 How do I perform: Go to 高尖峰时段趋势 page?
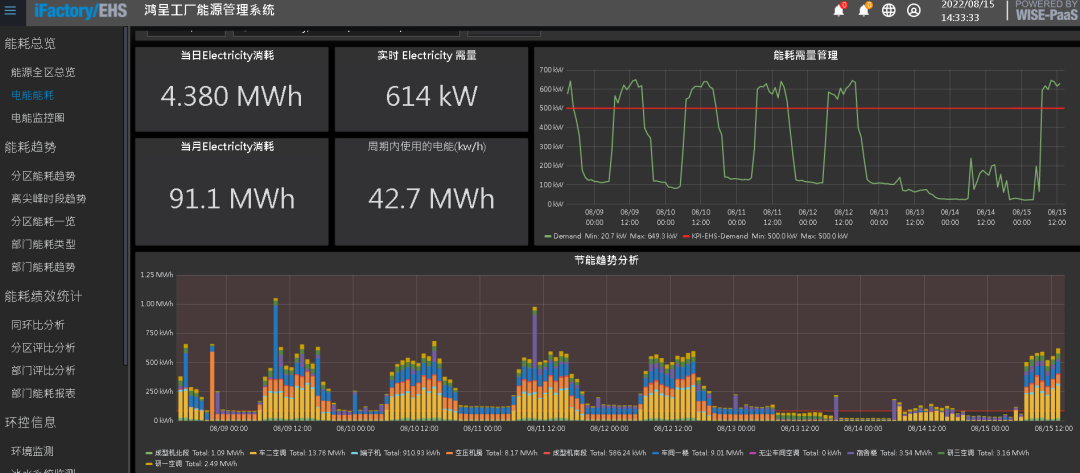(x=49, y=199)
